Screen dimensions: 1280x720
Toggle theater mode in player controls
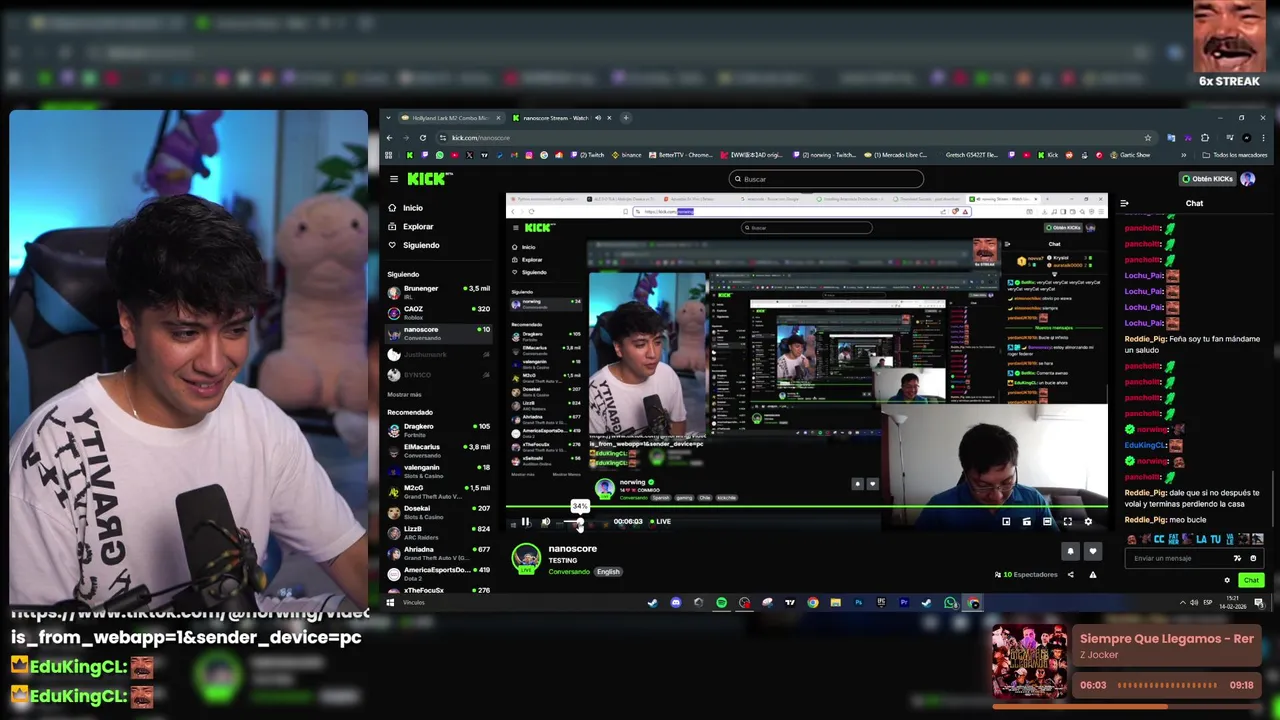[1047, 521]
